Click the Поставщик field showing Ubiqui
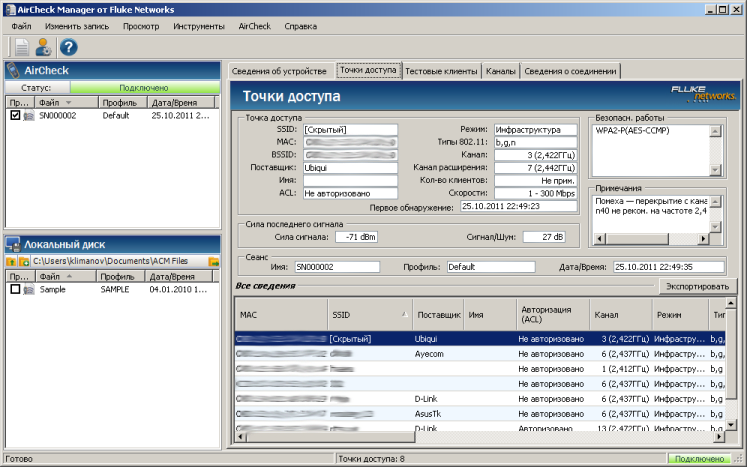The width and height of the screenshot is (747, 467). tap(350, 168)
